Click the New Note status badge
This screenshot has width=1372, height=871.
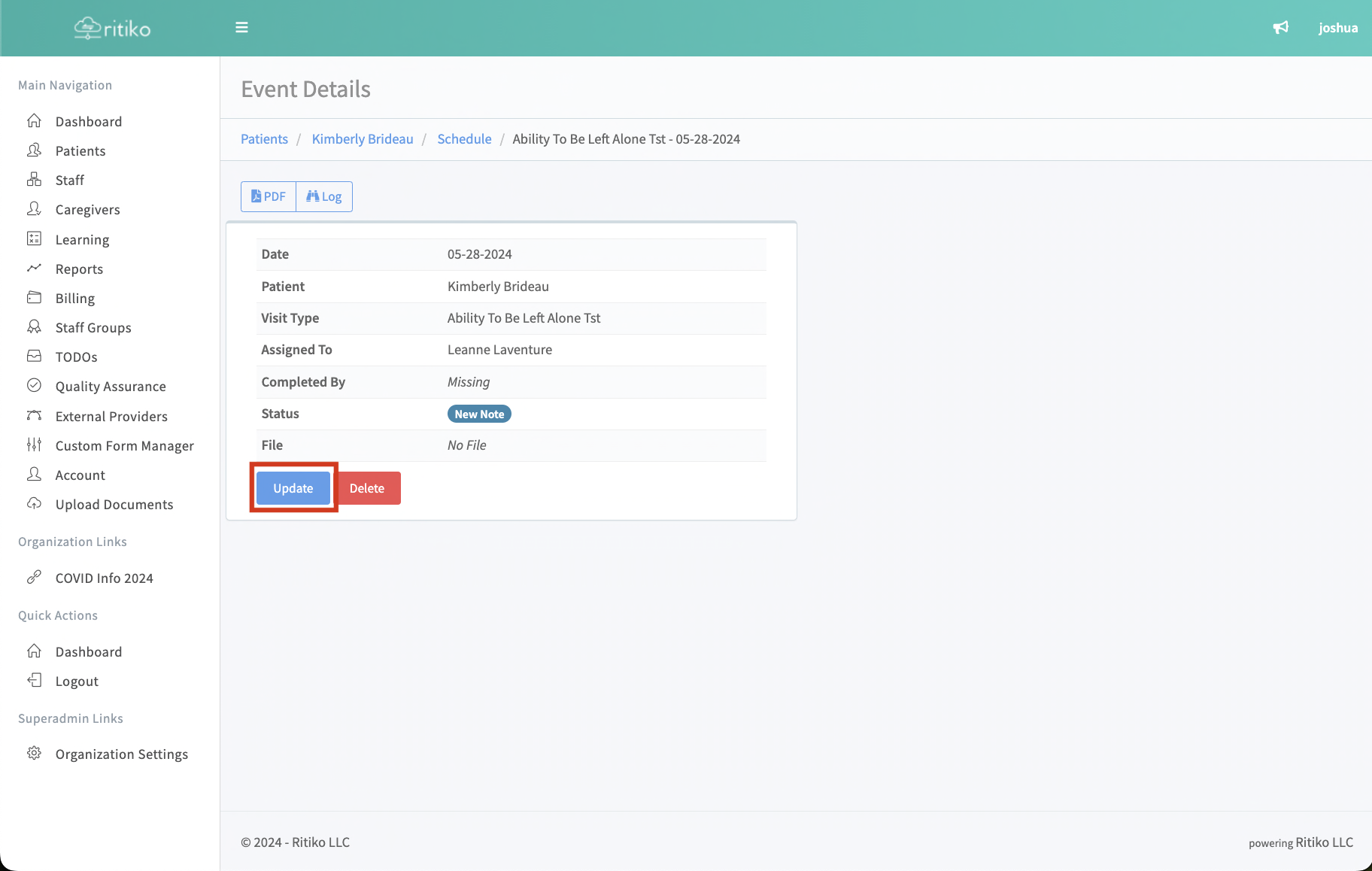(479, 414)
